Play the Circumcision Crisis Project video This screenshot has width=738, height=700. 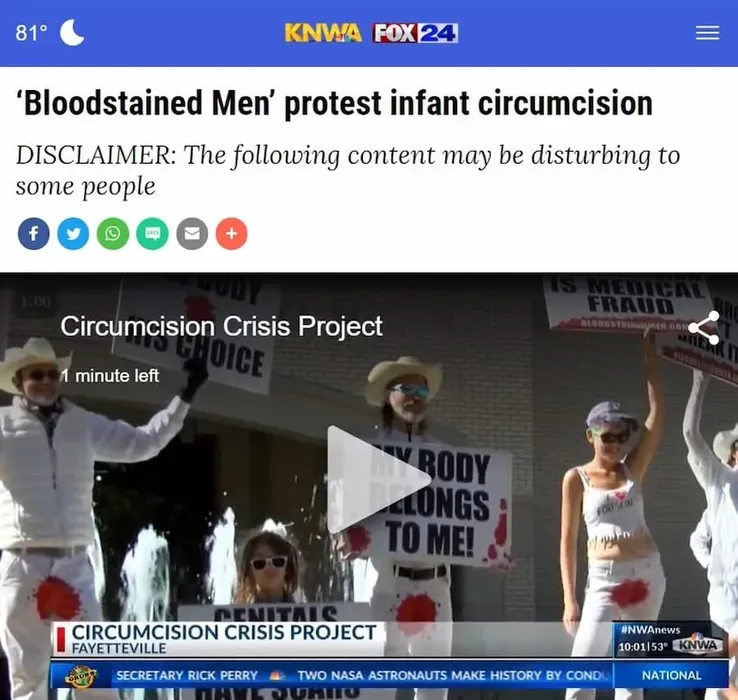point(378,480)
